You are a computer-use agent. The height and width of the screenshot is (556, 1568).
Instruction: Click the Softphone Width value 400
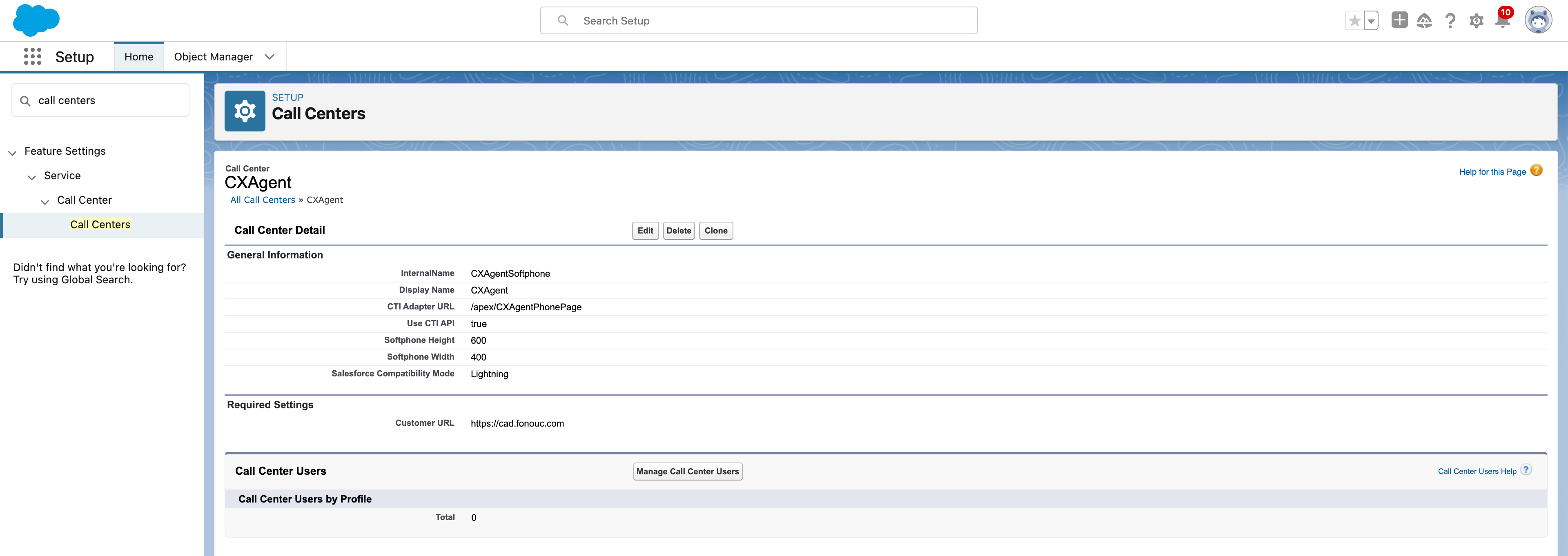[x=479, y=357]
